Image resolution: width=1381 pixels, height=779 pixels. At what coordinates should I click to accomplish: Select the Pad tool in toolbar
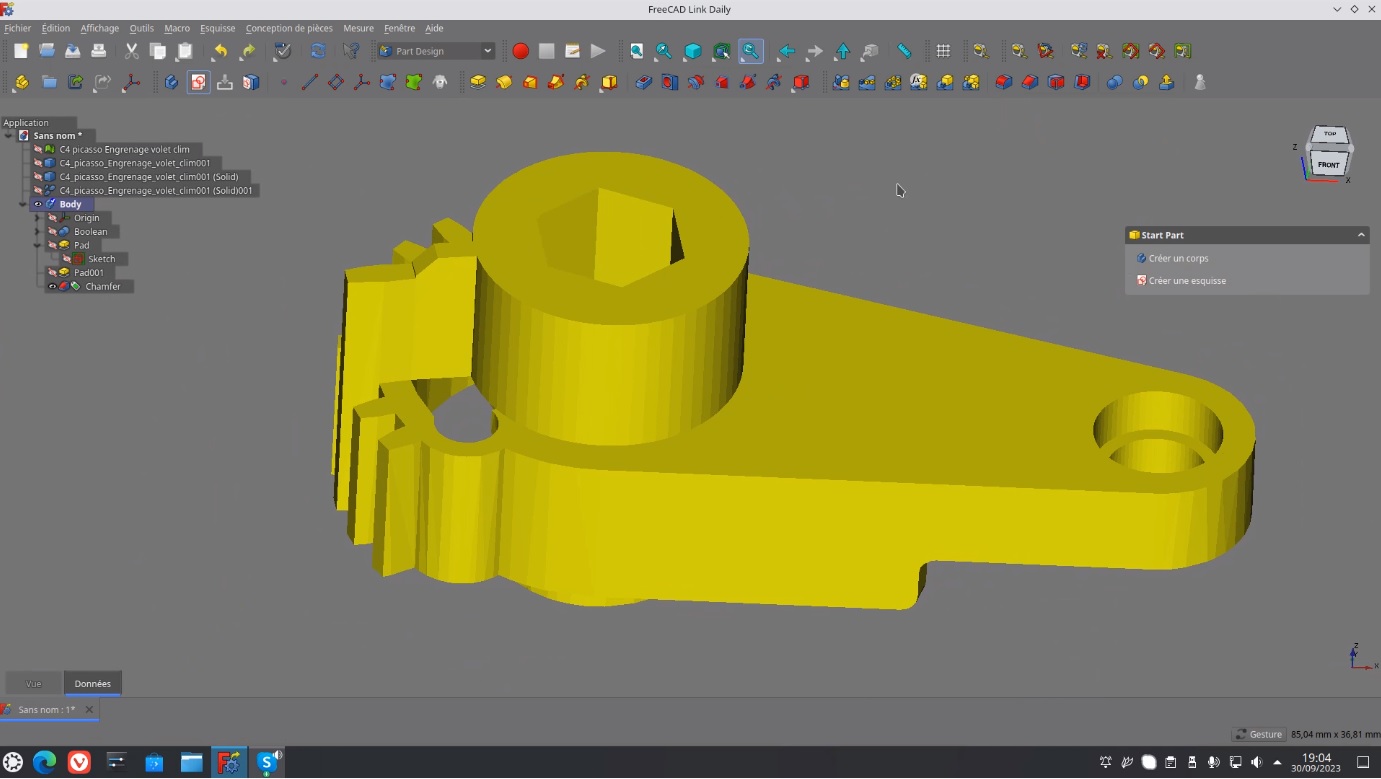pyautogui.click(x=478, y=82)
